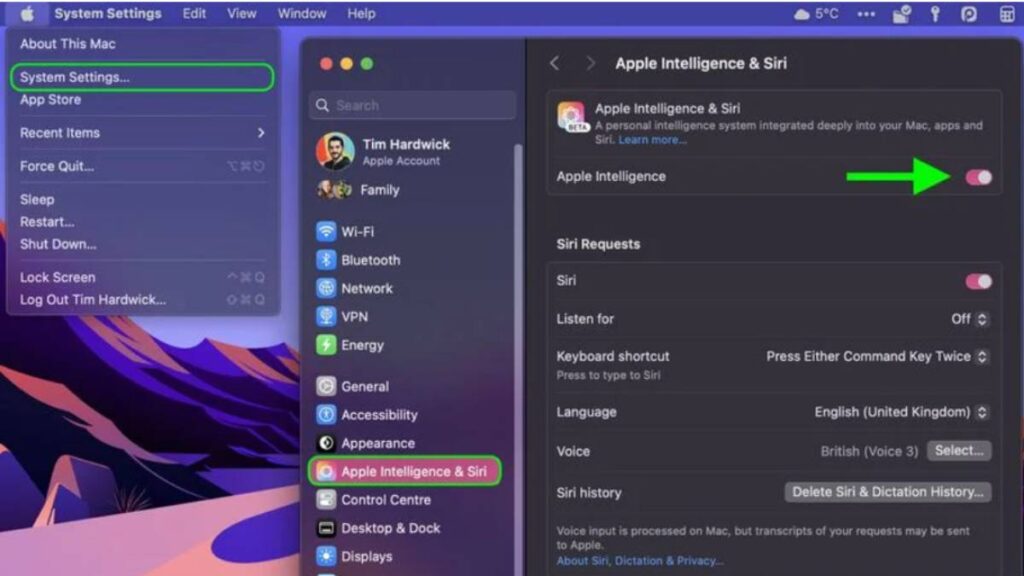Open About Siri, Dictation & Privacy… link
Screen dimensions: 1024x576
tap(639, 560)
